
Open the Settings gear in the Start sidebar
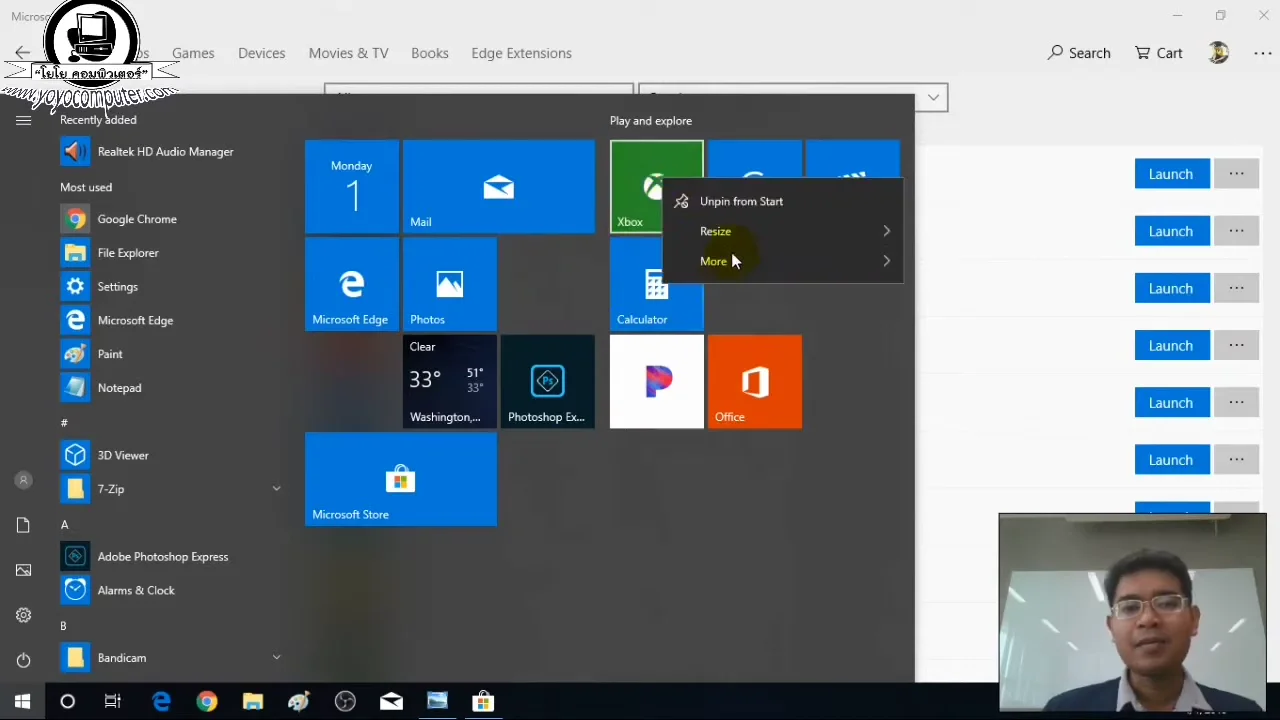coord(23,614)
